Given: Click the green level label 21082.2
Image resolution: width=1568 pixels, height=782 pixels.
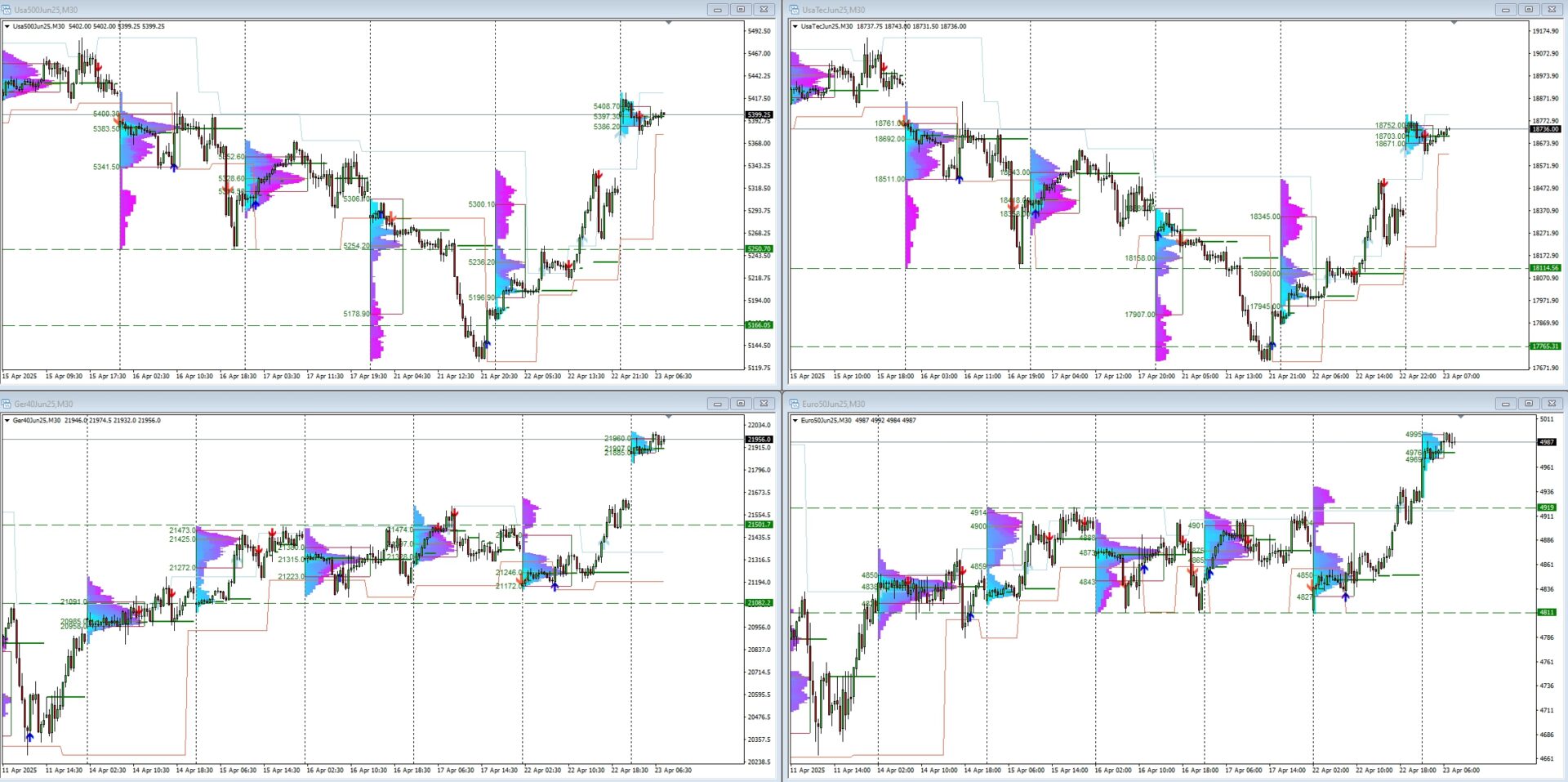Looking at the screenshot, I should 759,603.
